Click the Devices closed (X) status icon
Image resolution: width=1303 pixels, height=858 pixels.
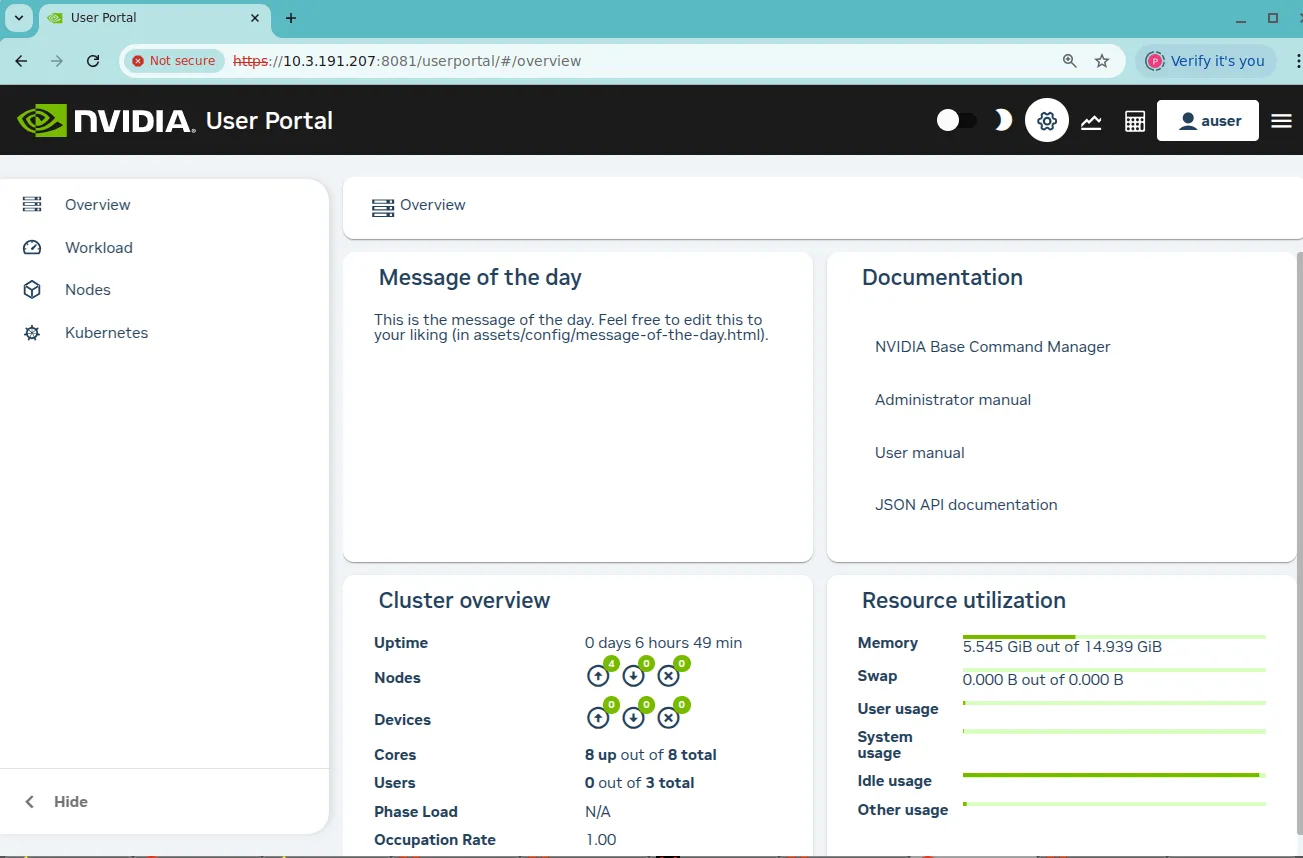pyautogui.click(x=668, y=718)
